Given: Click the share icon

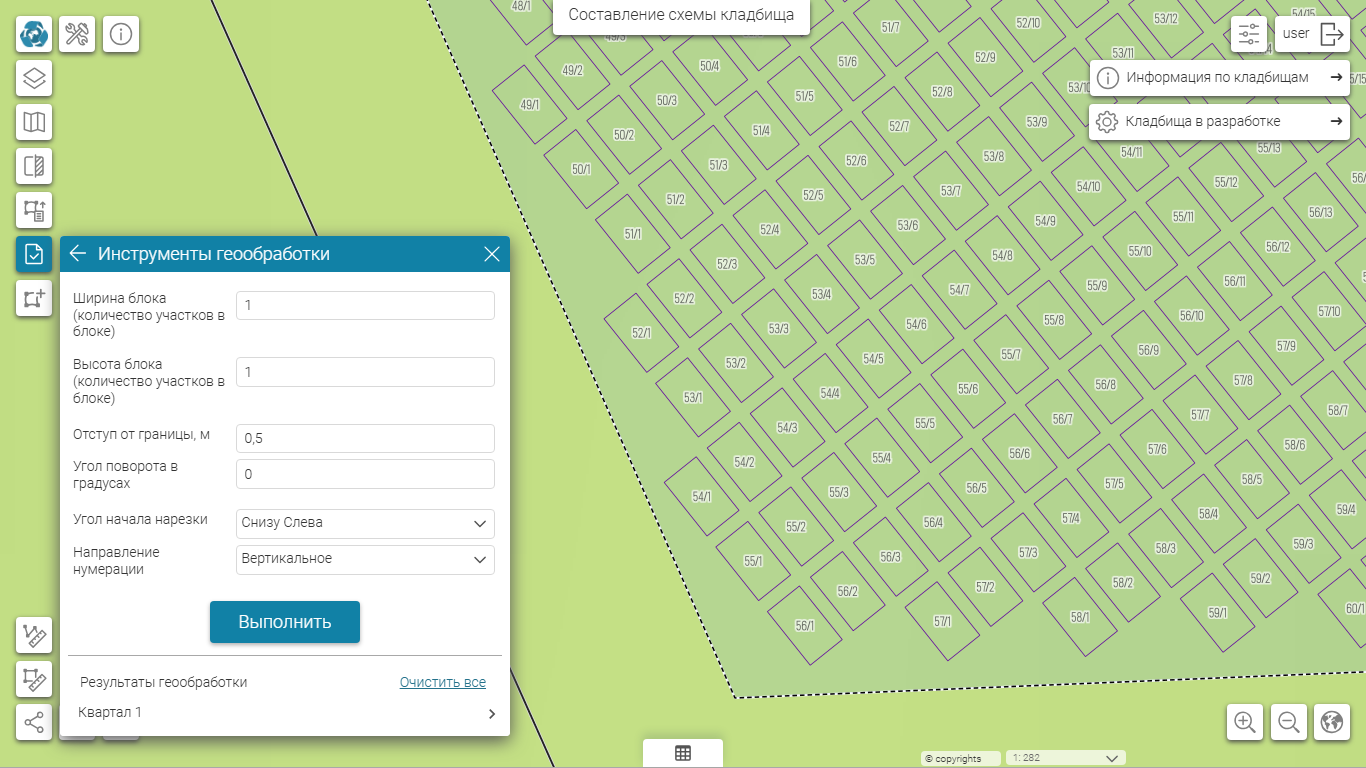Looking at the screenshot, I should click(x=34, y=722).
